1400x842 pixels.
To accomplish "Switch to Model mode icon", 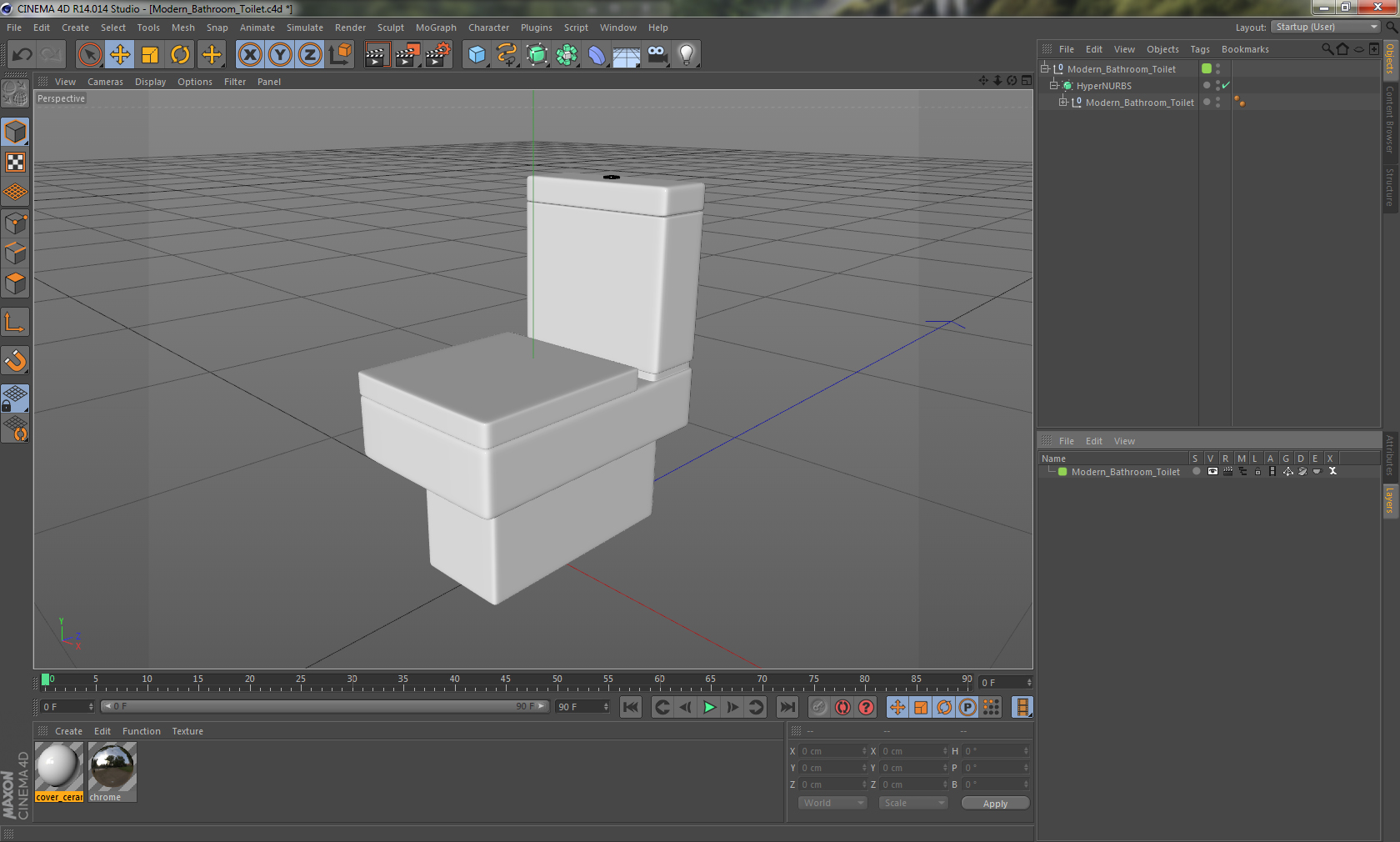I will [15, 133].
